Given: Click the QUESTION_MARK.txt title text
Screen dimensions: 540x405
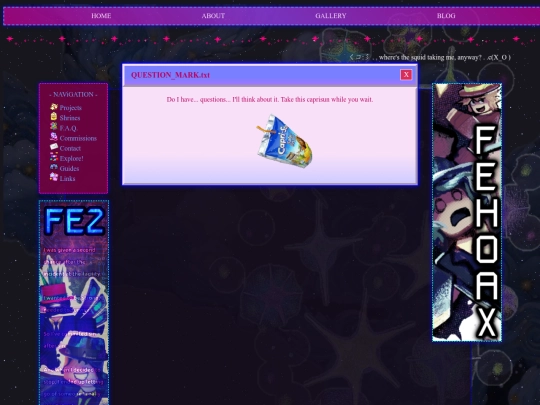Looking at the screenshot, I should [170, 75].
